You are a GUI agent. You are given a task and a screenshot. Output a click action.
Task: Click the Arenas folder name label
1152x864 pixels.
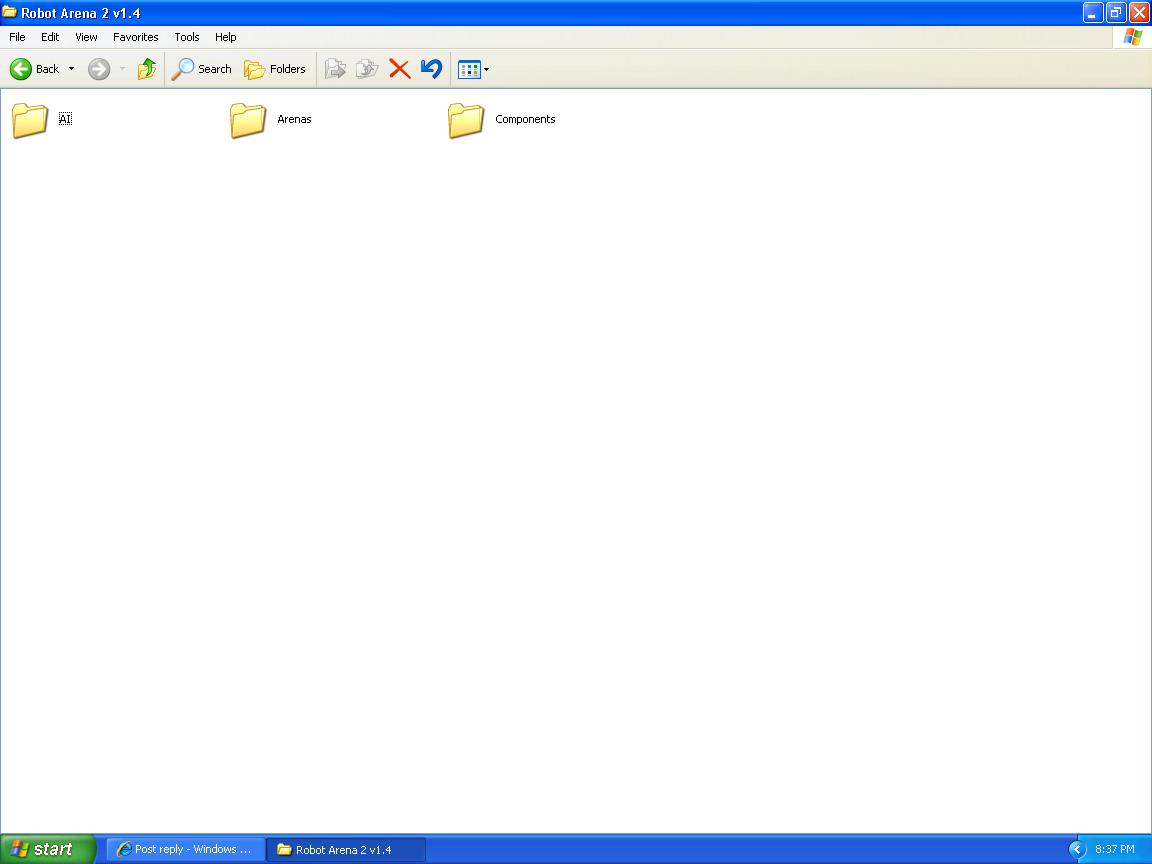click(295, 119)
